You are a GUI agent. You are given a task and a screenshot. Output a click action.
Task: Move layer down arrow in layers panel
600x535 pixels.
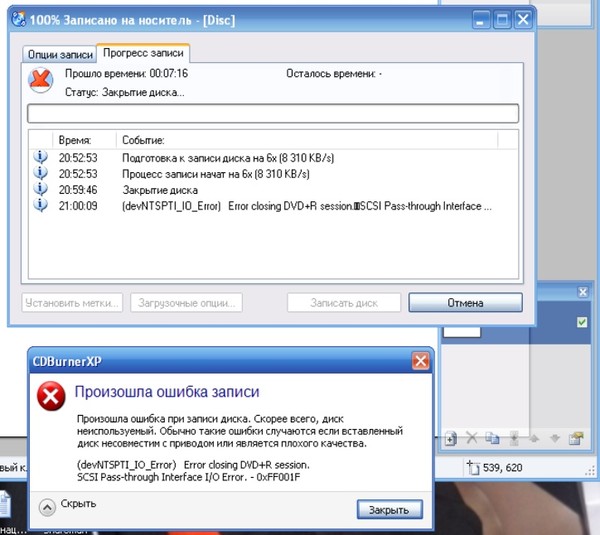(x=555, y=439)
